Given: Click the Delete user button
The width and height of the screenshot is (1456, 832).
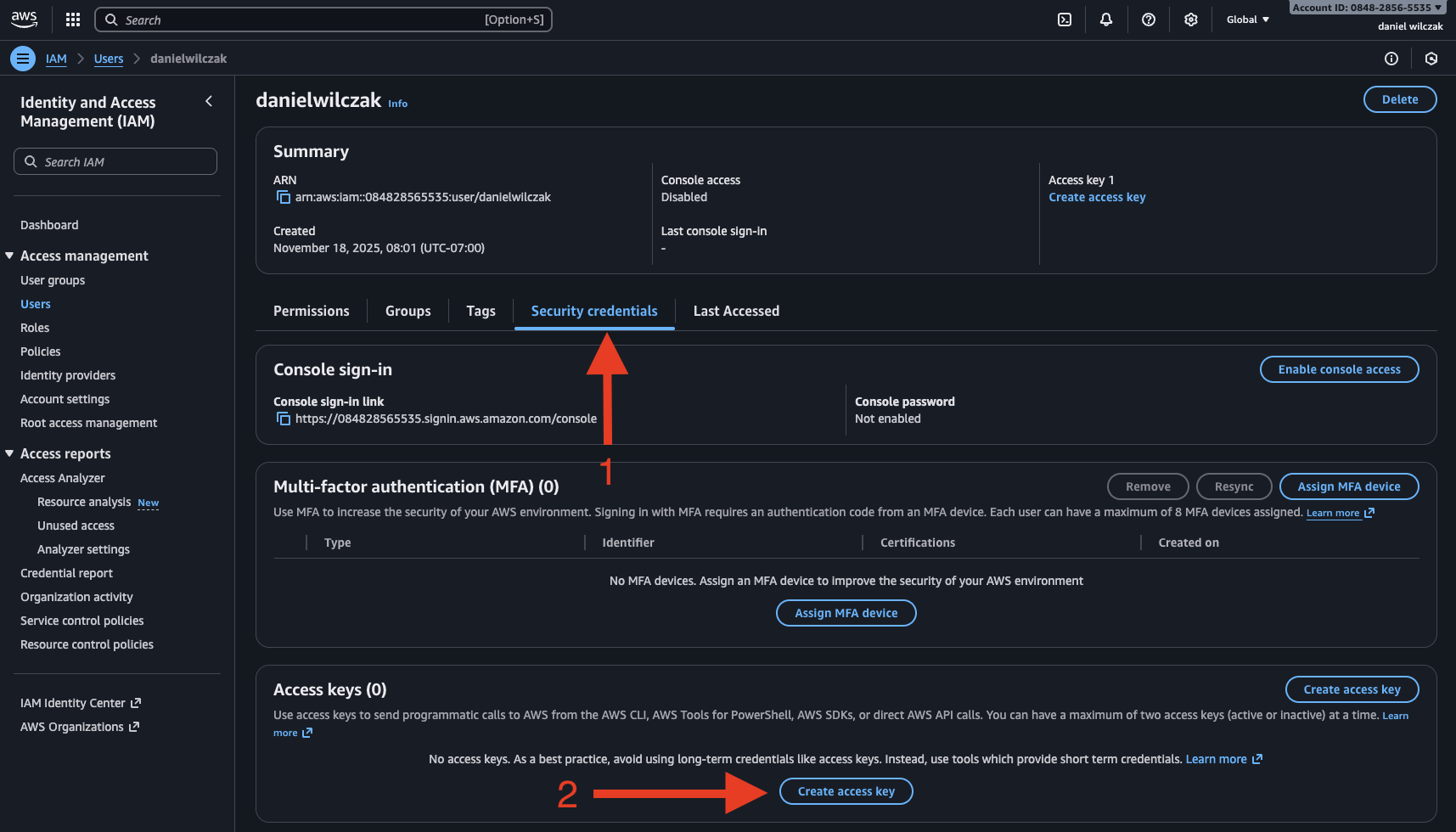Looking at the screenshot, I should [1399, 99].
